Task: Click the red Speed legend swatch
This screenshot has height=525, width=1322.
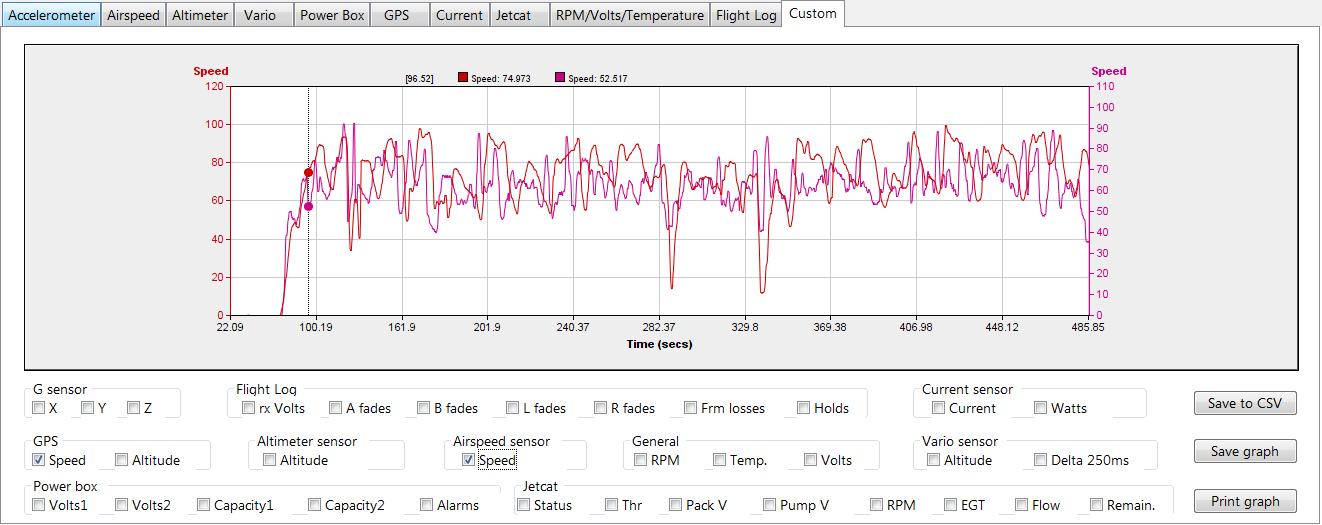Action: coord(462,78)
